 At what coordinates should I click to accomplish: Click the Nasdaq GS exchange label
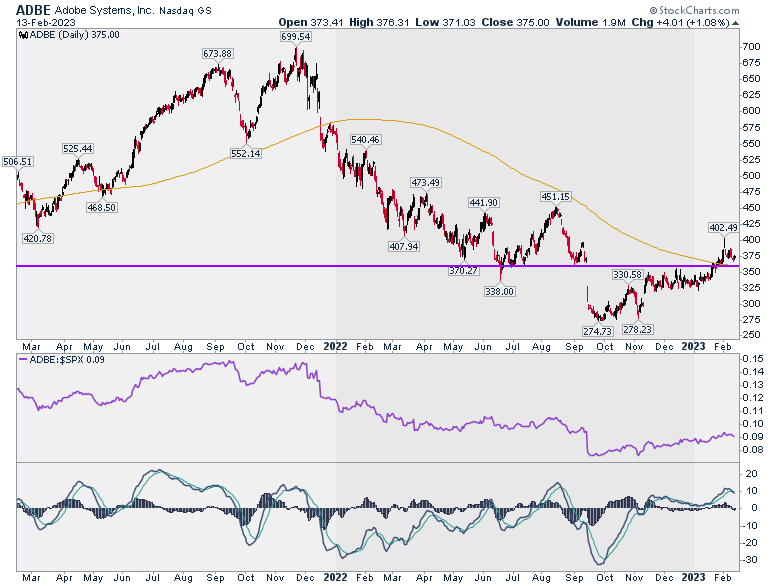click(185, 10)
